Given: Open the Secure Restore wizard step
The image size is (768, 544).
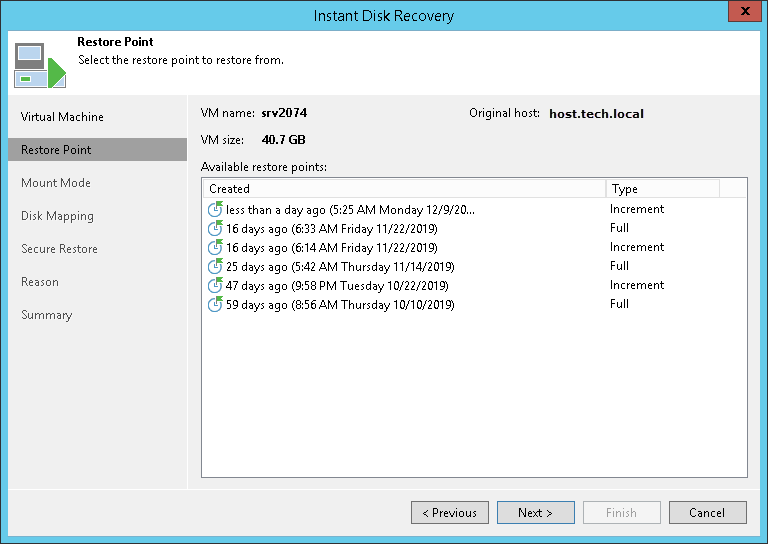Looking at the screenshot, I should click(x=59, y=249).
